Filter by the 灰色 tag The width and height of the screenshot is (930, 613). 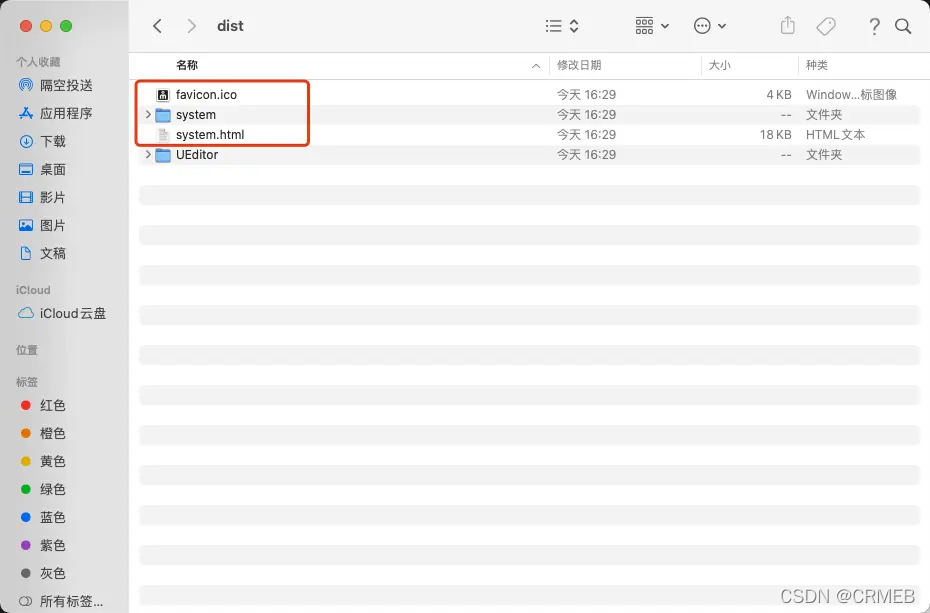coord(43,573)
